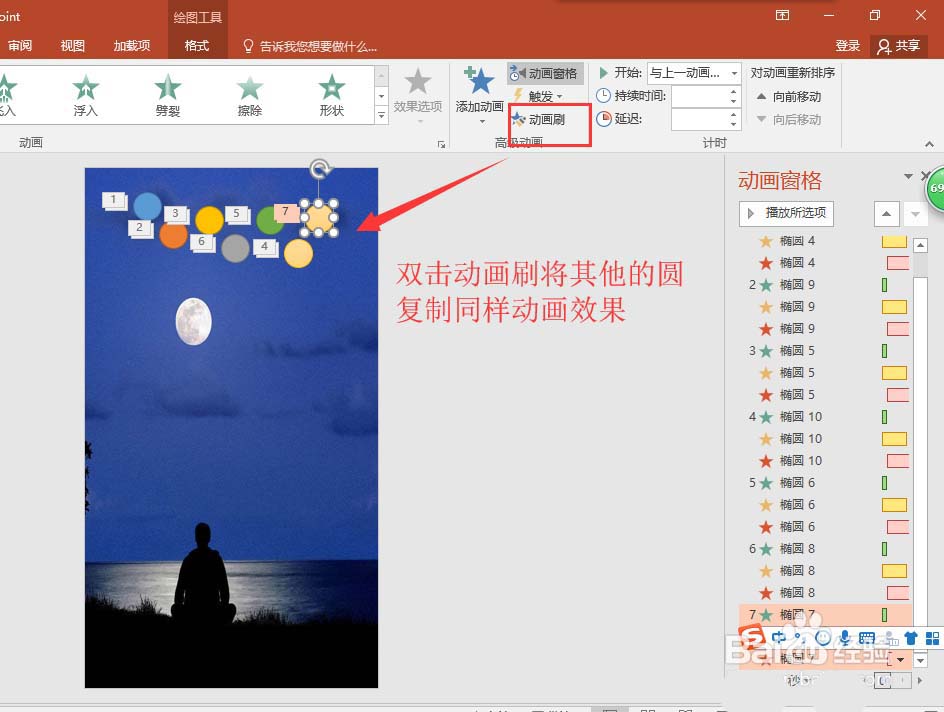Open the 效果选项 (Effect Options) menu
The height and width of the screenshot is (712, 944).
[x=418, y=94]
